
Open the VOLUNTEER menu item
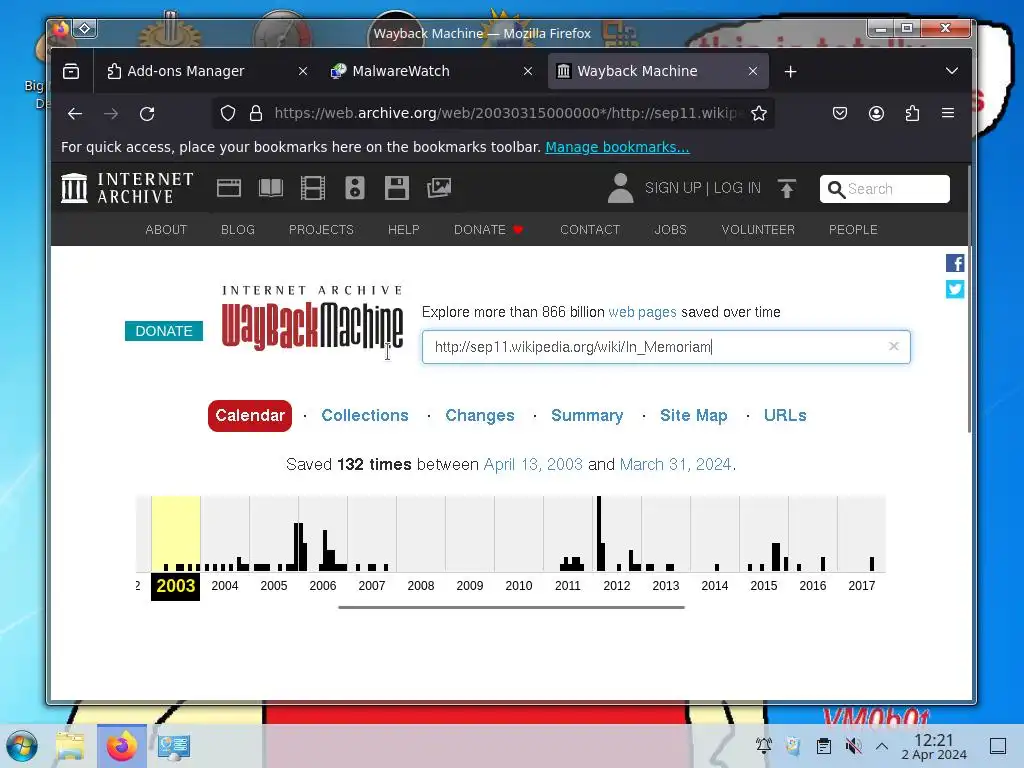[758, 230]
